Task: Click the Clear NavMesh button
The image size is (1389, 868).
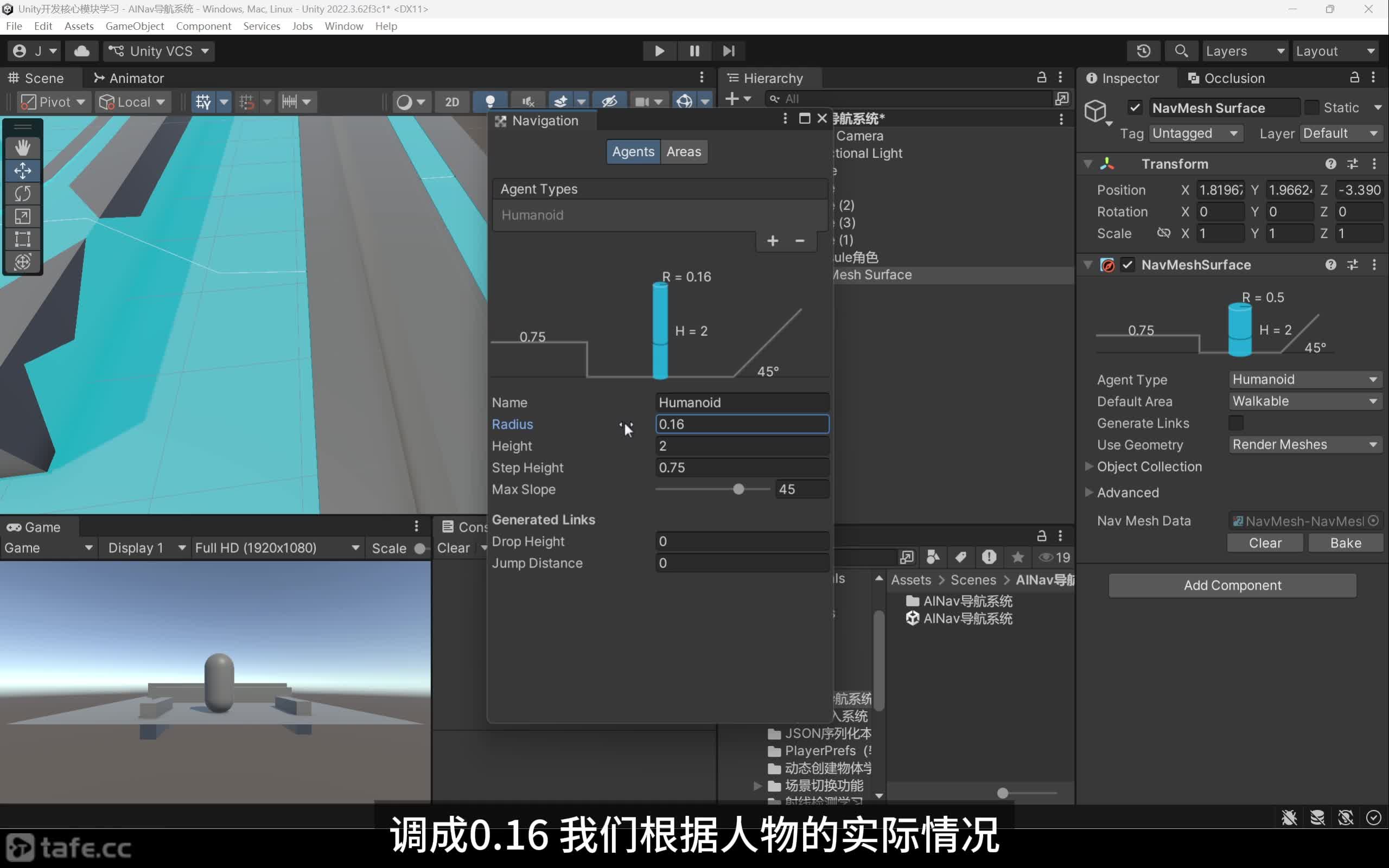Action: tap(1265, 543)
